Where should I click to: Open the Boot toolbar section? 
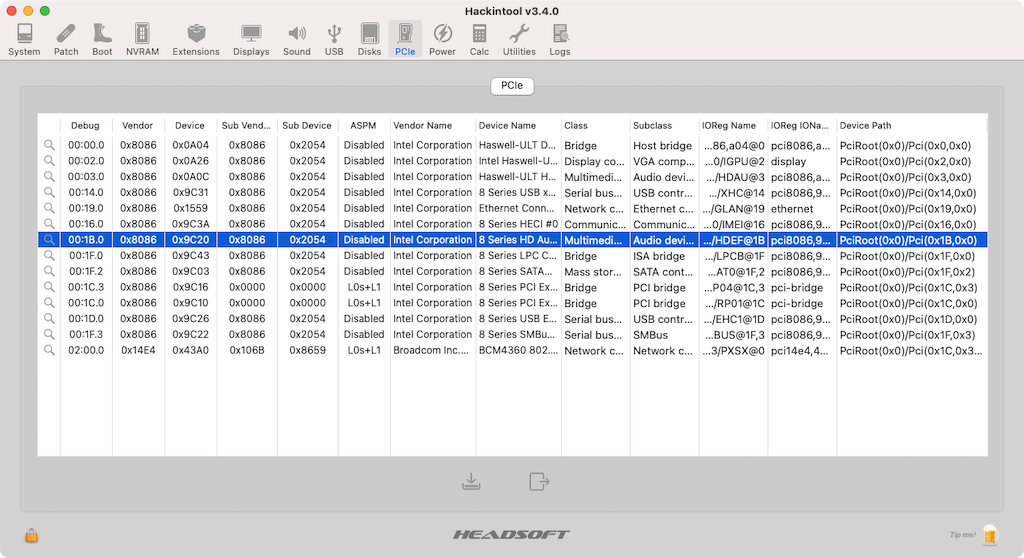pos(102,40)
